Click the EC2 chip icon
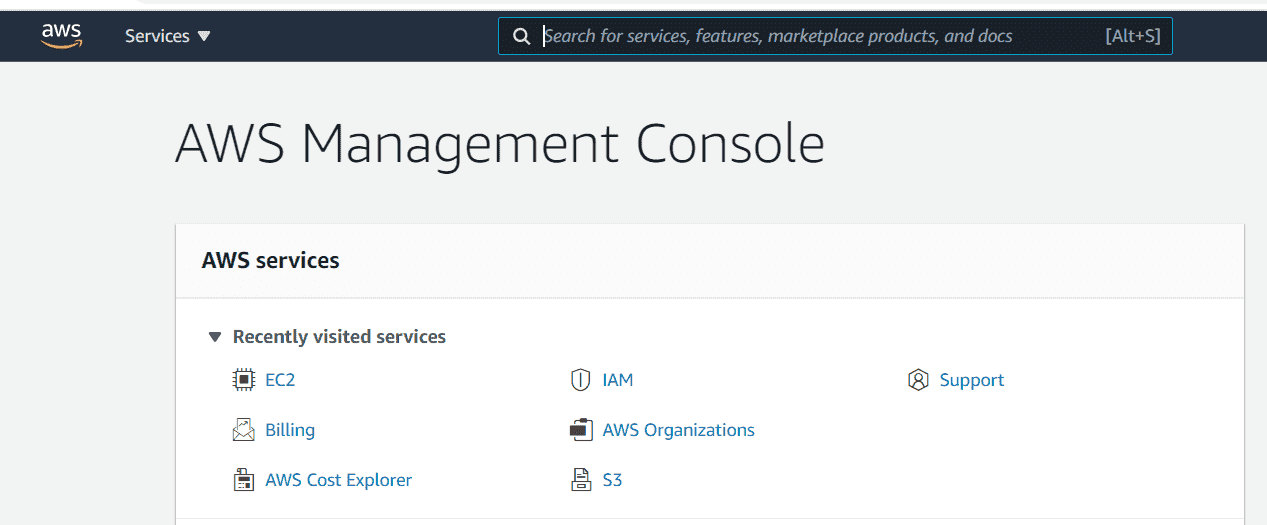Viewport: 1267px width, 525px height. point(243,380)
